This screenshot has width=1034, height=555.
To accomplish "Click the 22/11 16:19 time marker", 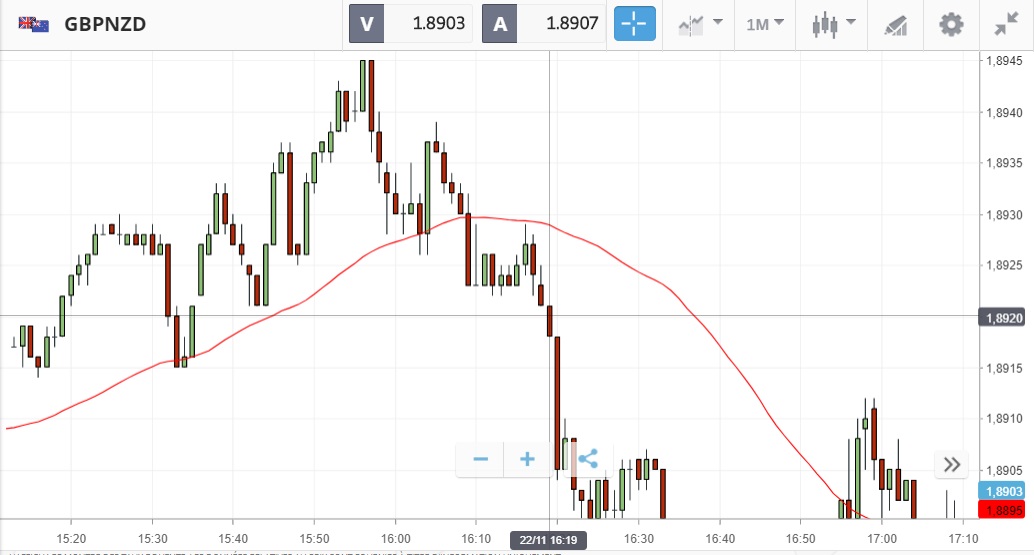I will click(549, 541).
